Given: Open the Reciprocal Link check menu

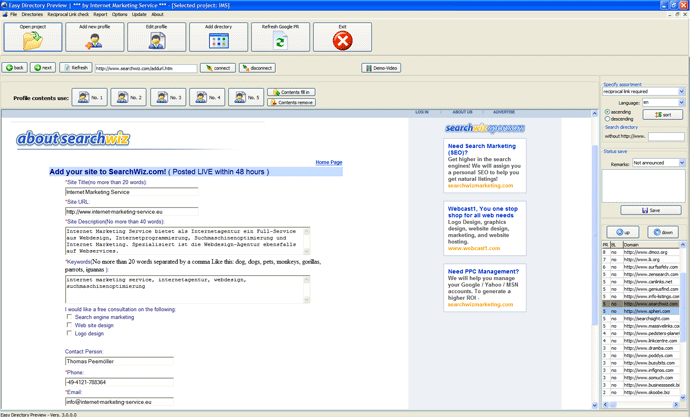Looking at the screenshot, I should pyautogui.click(x=68, y=15).
